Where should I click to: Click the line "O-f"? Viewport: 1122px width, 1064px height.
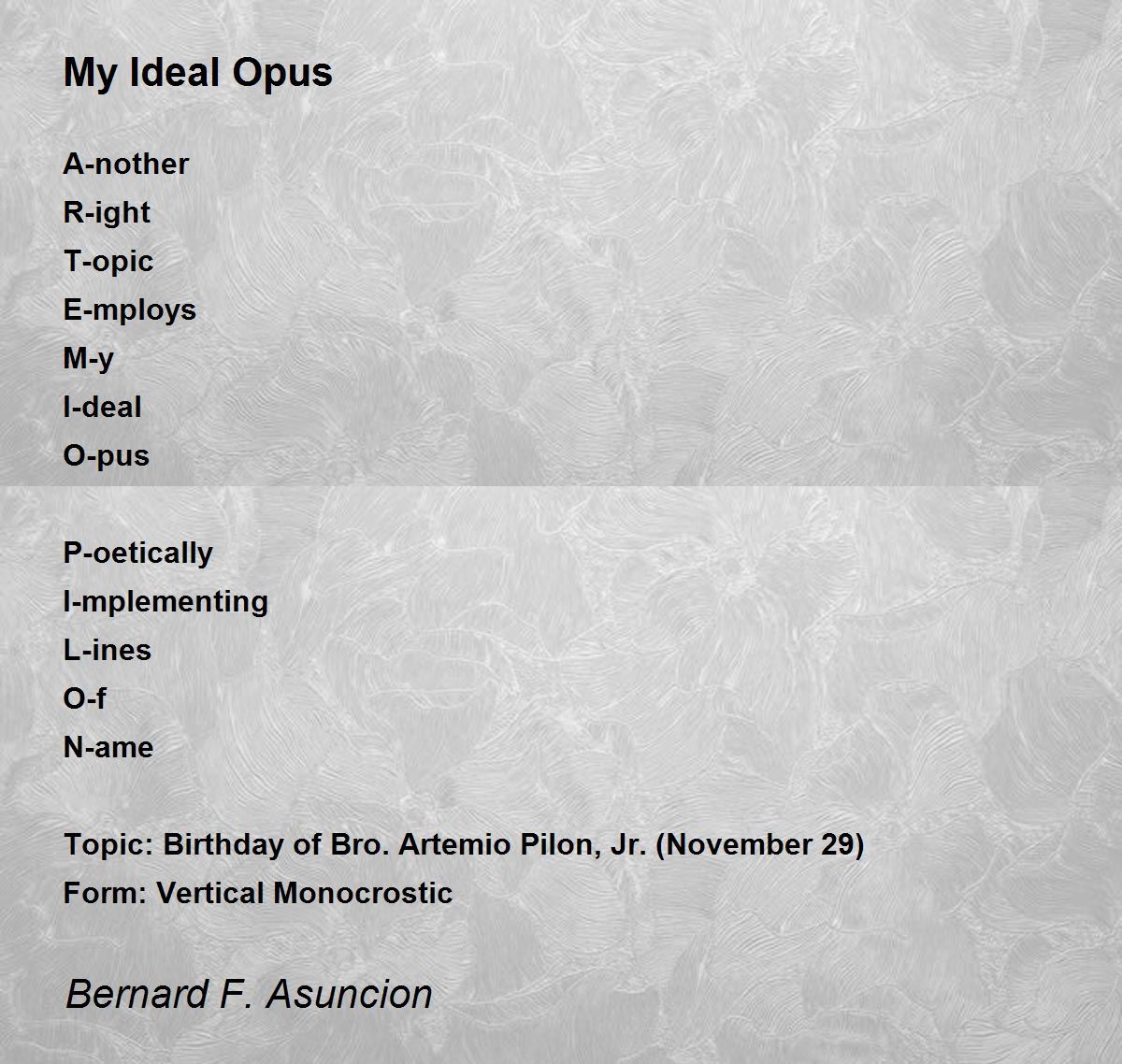tap(84, 698)
